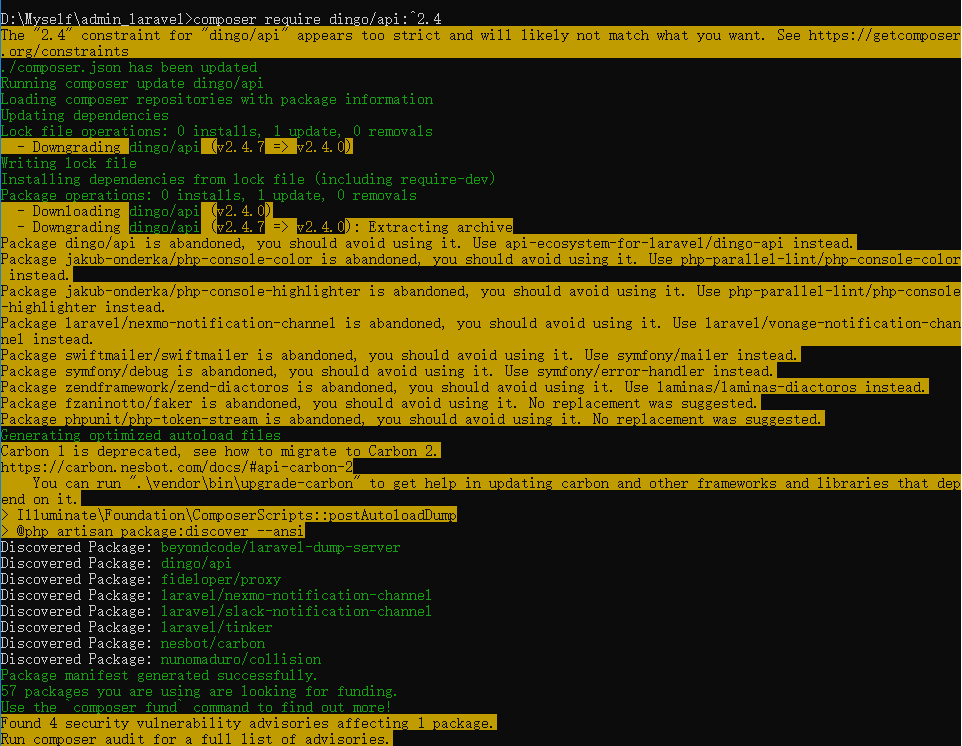This screenshot has width=962, height=746.
Task: Click 'Discovered Package: dingo/api' line
Action: pyautogui.click(x=116, y=561)
